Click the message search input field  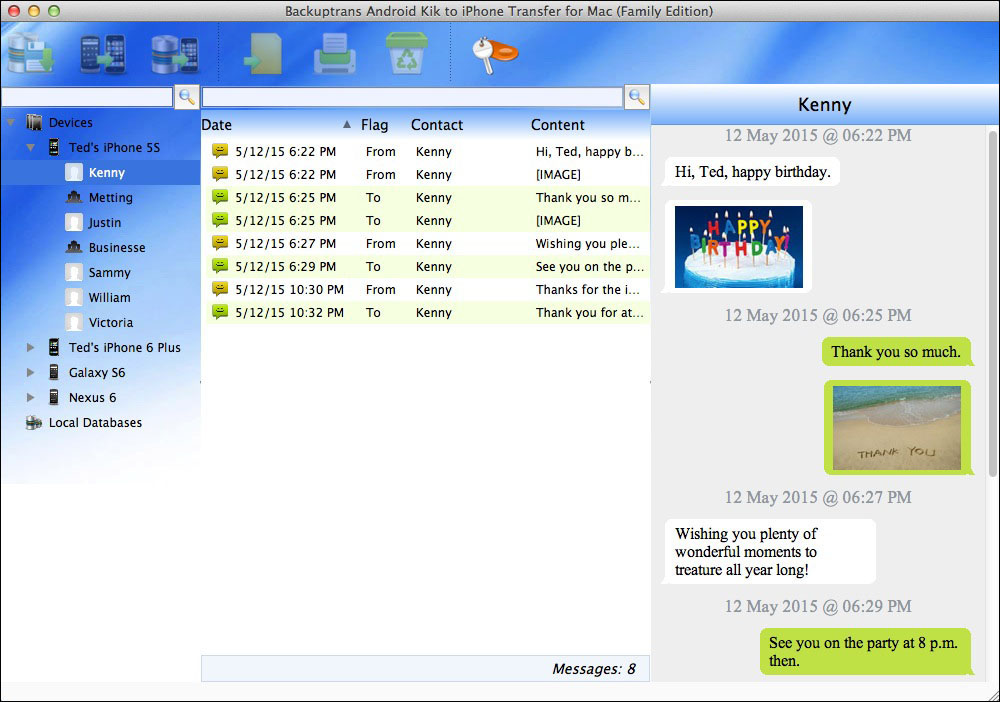(413, 97)
